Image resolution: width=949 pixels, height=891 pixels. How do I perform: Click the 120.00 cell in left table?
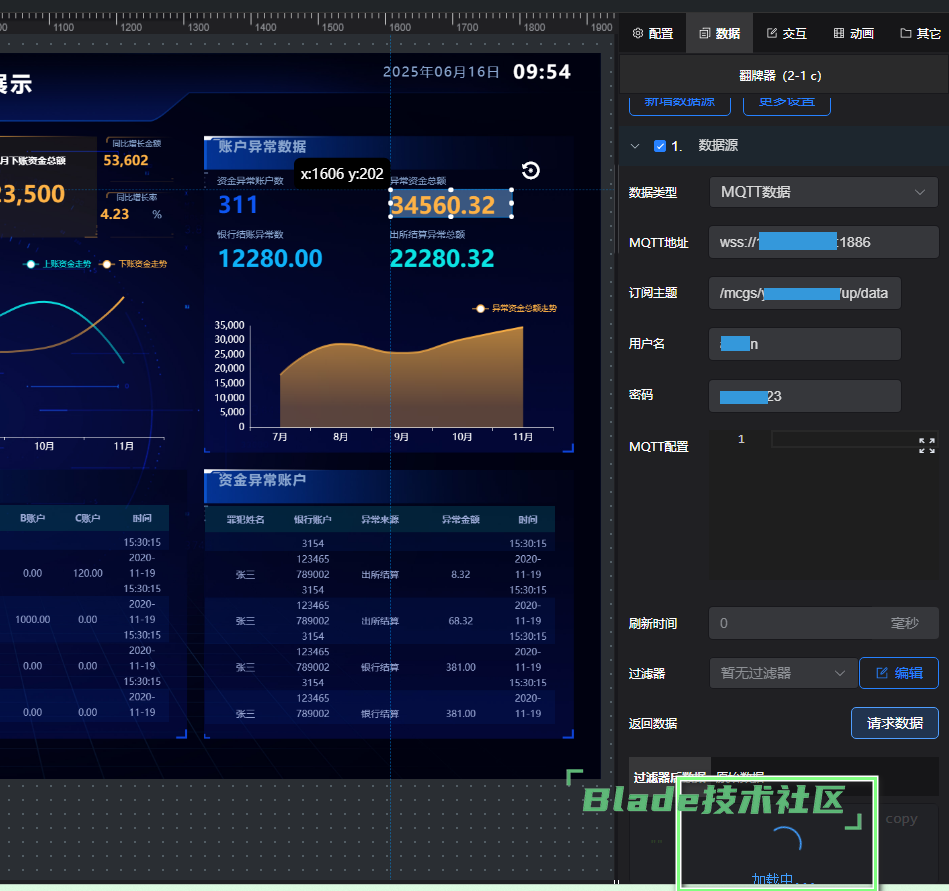[88, 573]
